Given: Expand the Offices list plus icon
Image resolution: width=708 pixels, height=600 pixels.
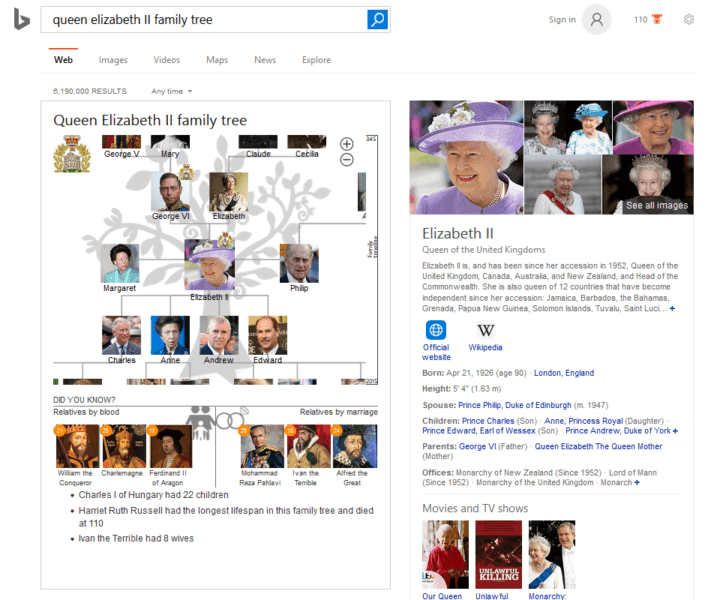Looking at the screenshot, I should click(637, 482).
